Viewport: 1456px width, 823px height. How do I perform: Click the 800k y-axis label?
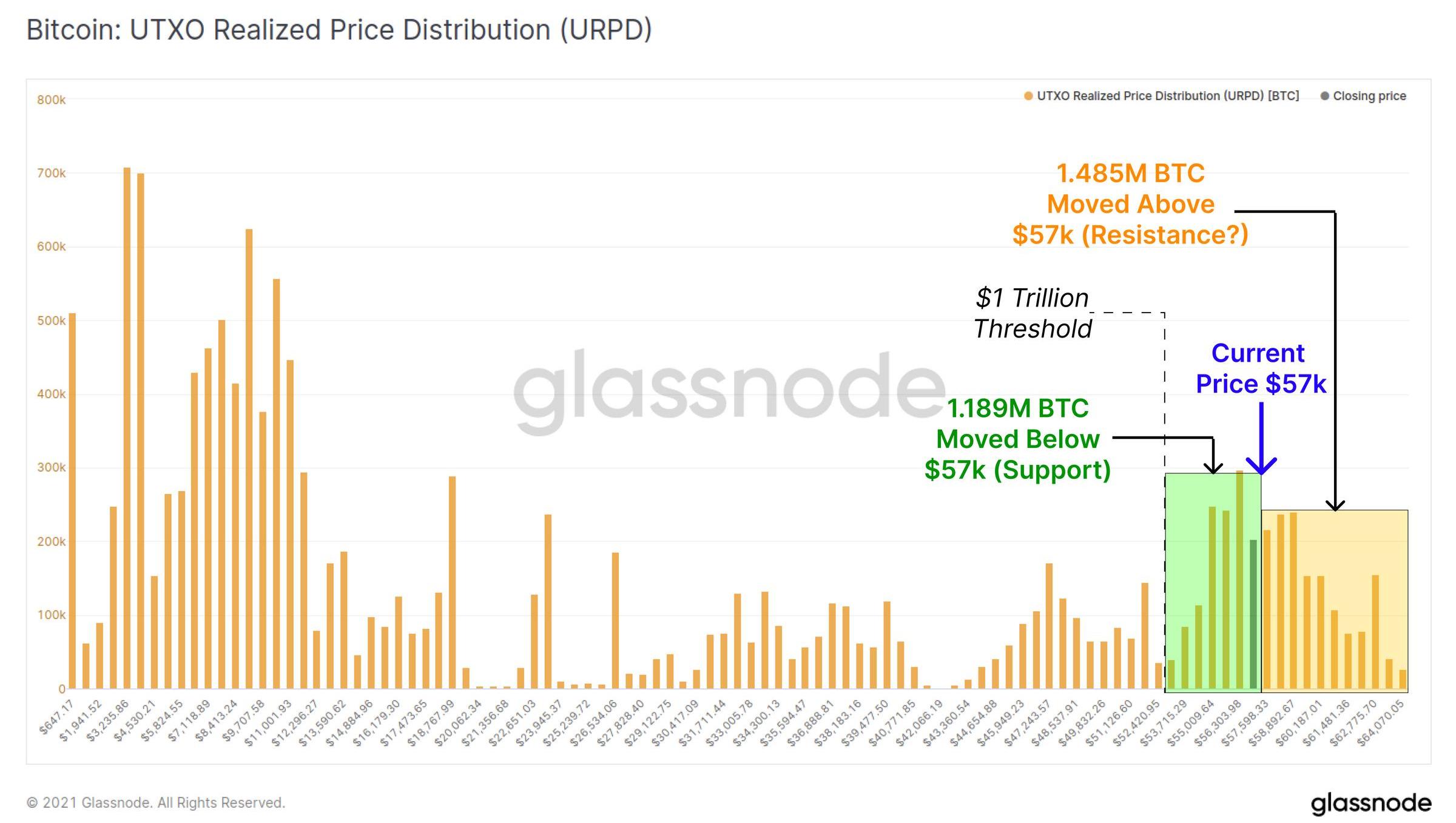pyautogui.click(x=51, y=100)
